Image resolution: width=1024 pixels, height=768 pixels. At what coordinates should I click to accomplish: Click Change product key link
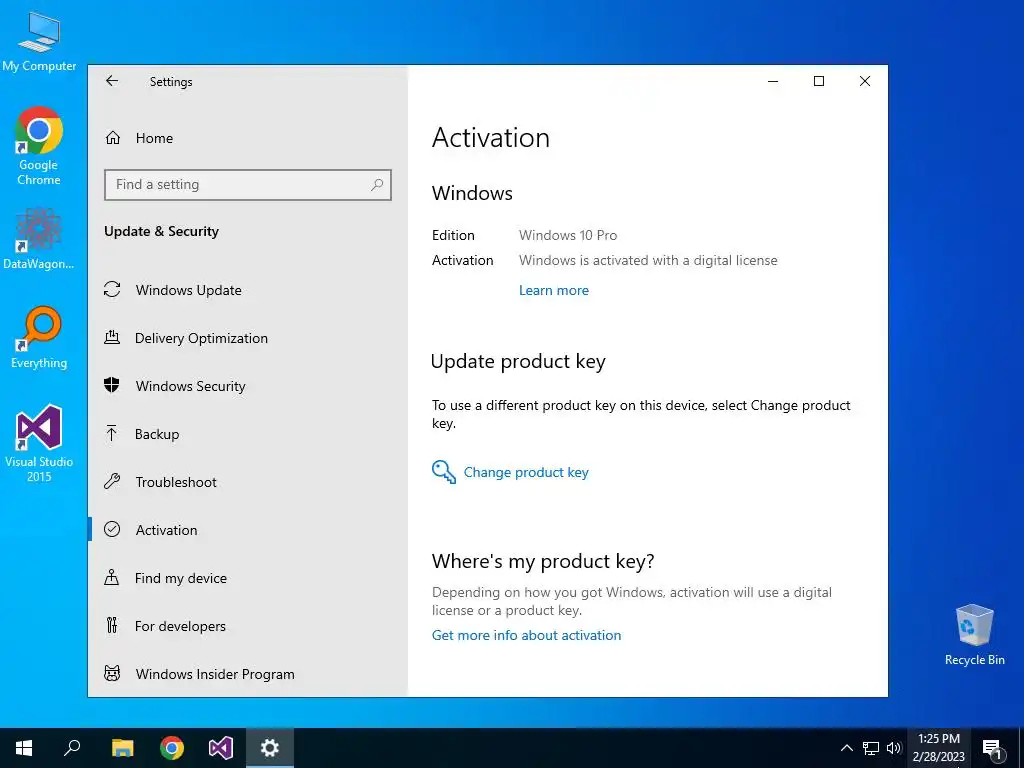point(526,472)
